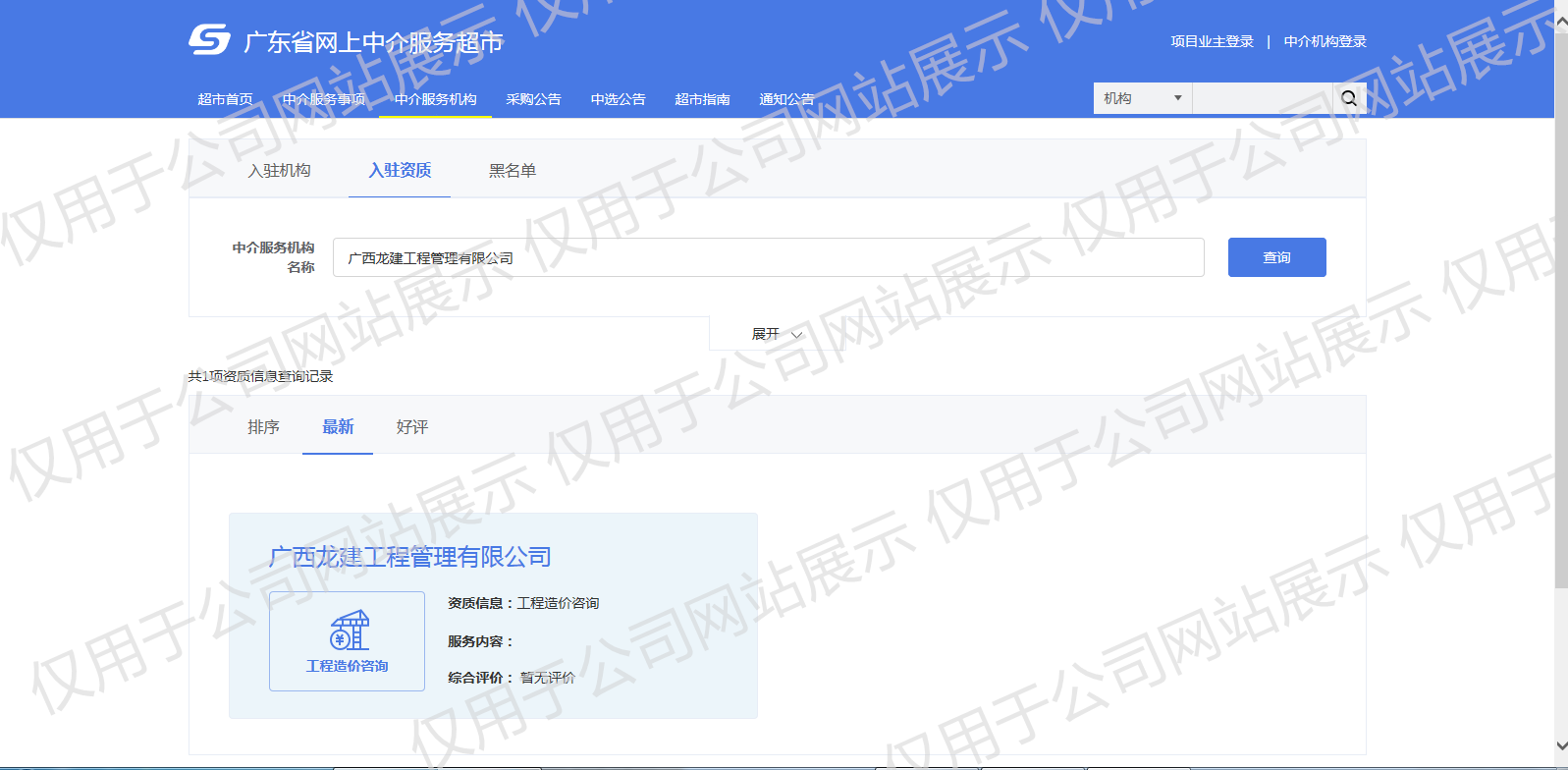1568x770 pixels.
Task: Click 共1项资质信息查询记录 text
Action: click(260, 376)
